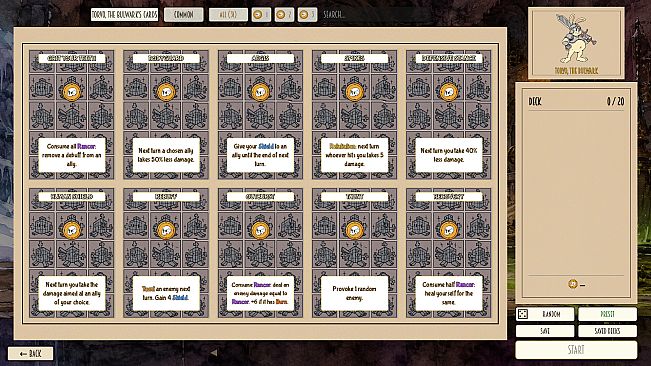Click 'damage aimed at an ally' description
The height and width of the screenshot is (366, 651).
point(71,293)
